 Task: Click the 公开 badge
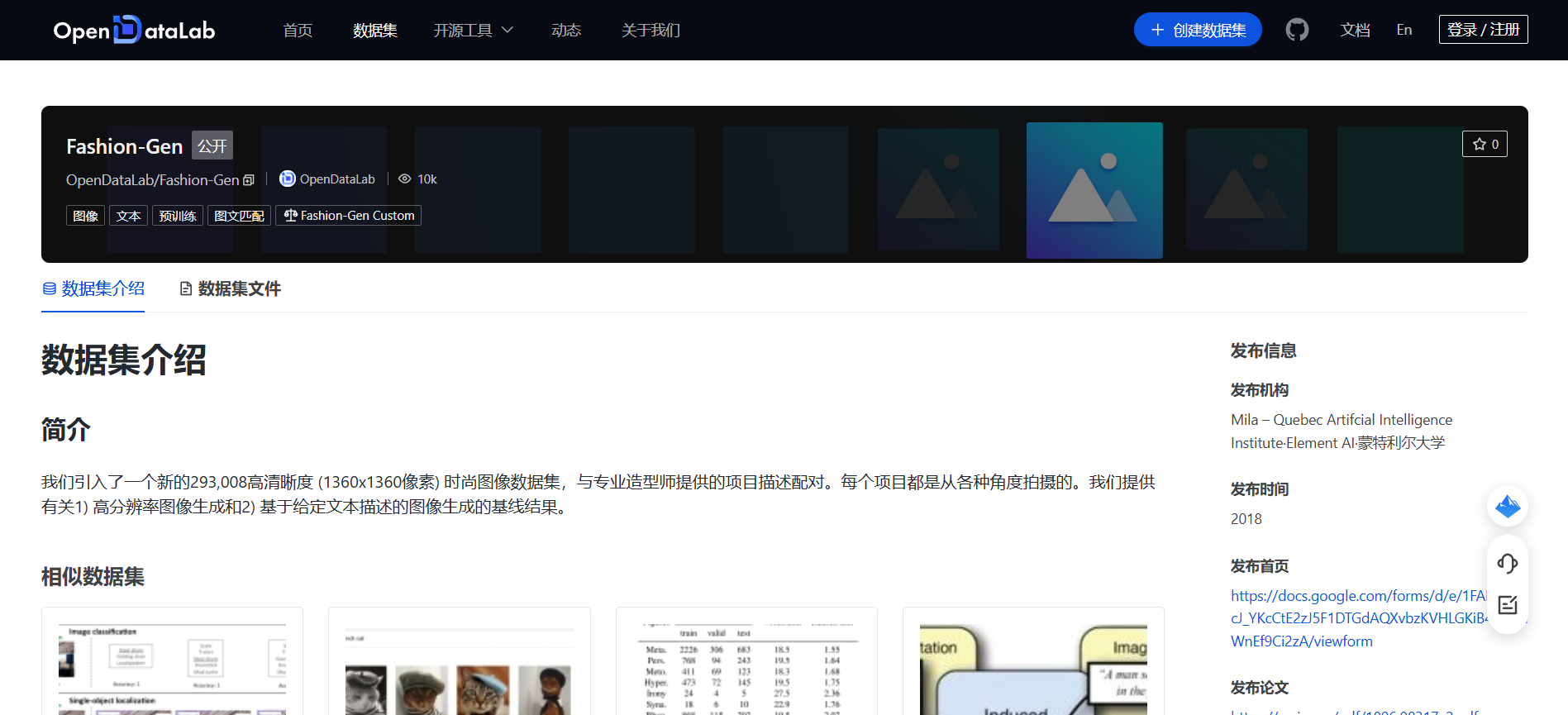(x=212, y=145)
